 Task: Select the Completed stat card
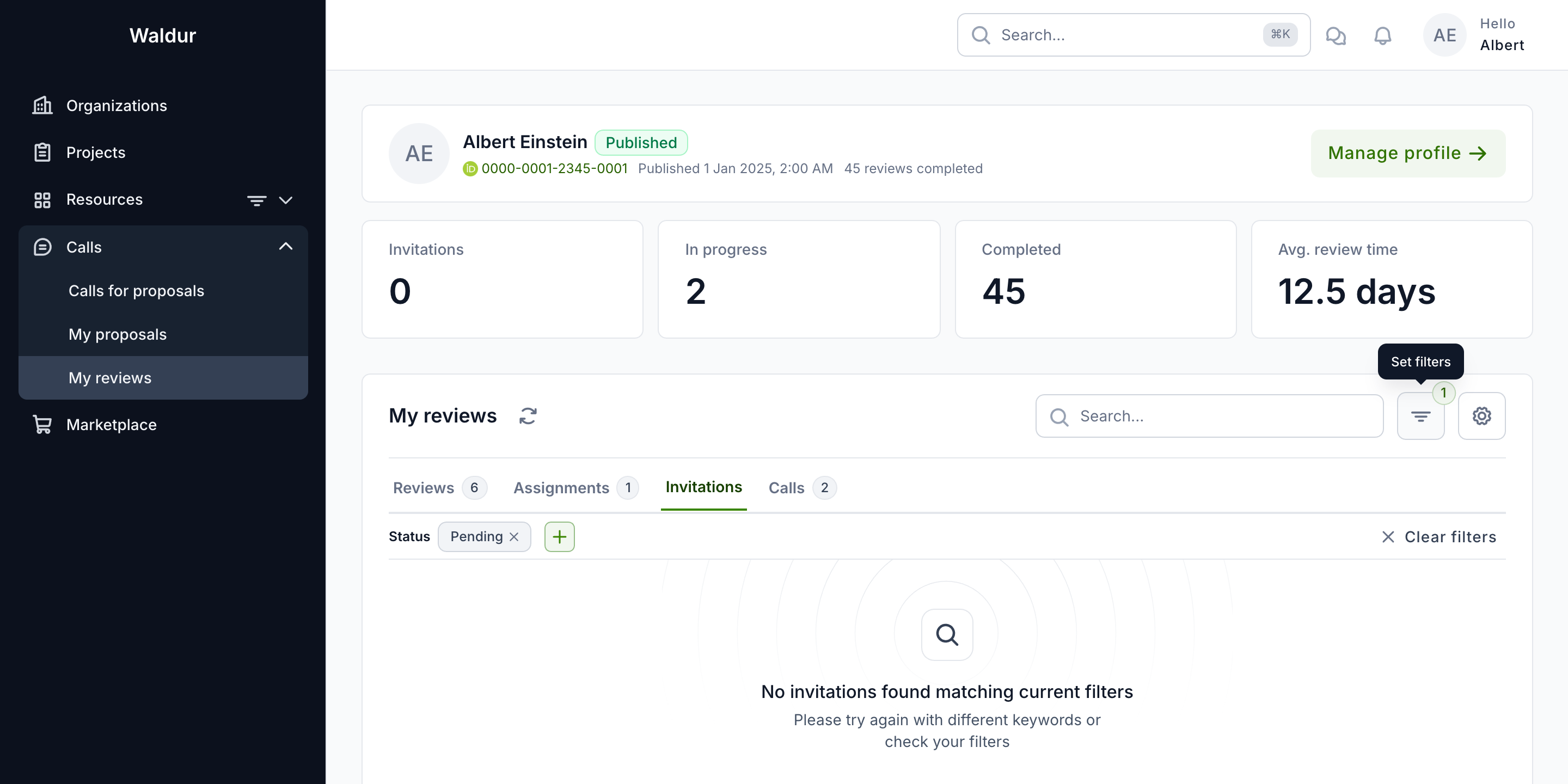(1095, 279)
